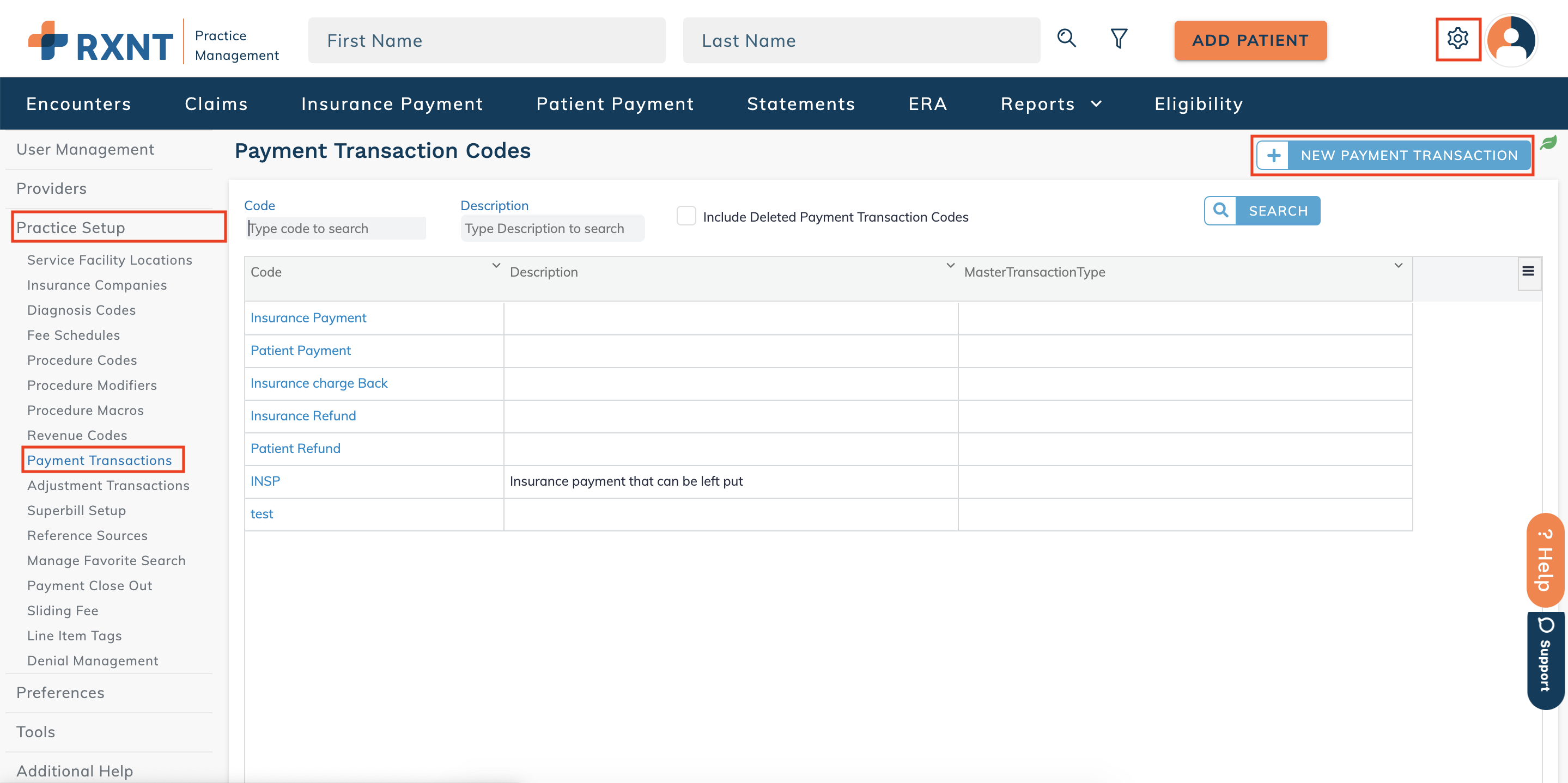Focus the Last Name search field
Image resolution: width=1568 pixels, height=783 pixels.
coord(861,40)
